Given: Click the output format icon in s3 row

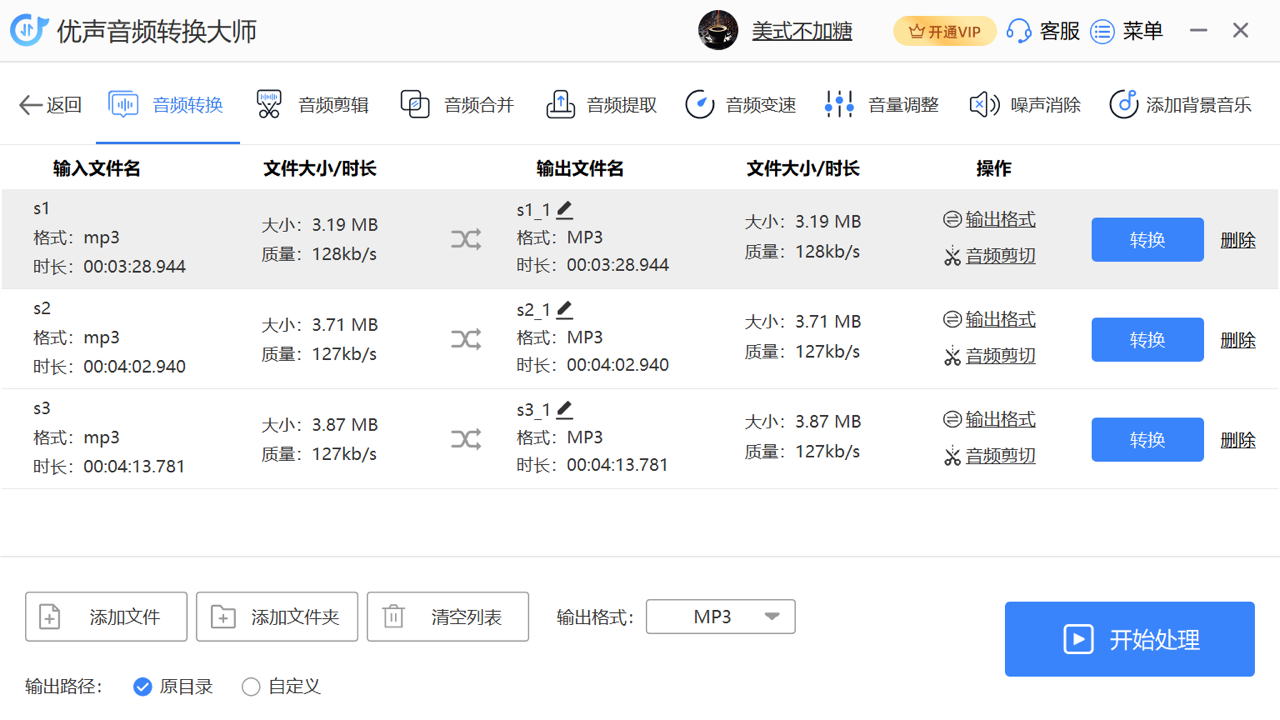Looking at the screenshot, I should coord(952,420).
